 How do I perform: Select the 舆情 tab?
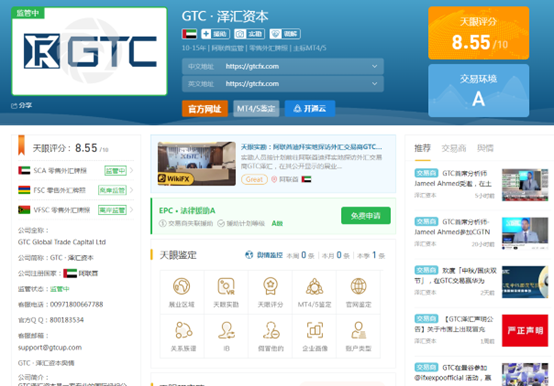click(x=485, y=148)
